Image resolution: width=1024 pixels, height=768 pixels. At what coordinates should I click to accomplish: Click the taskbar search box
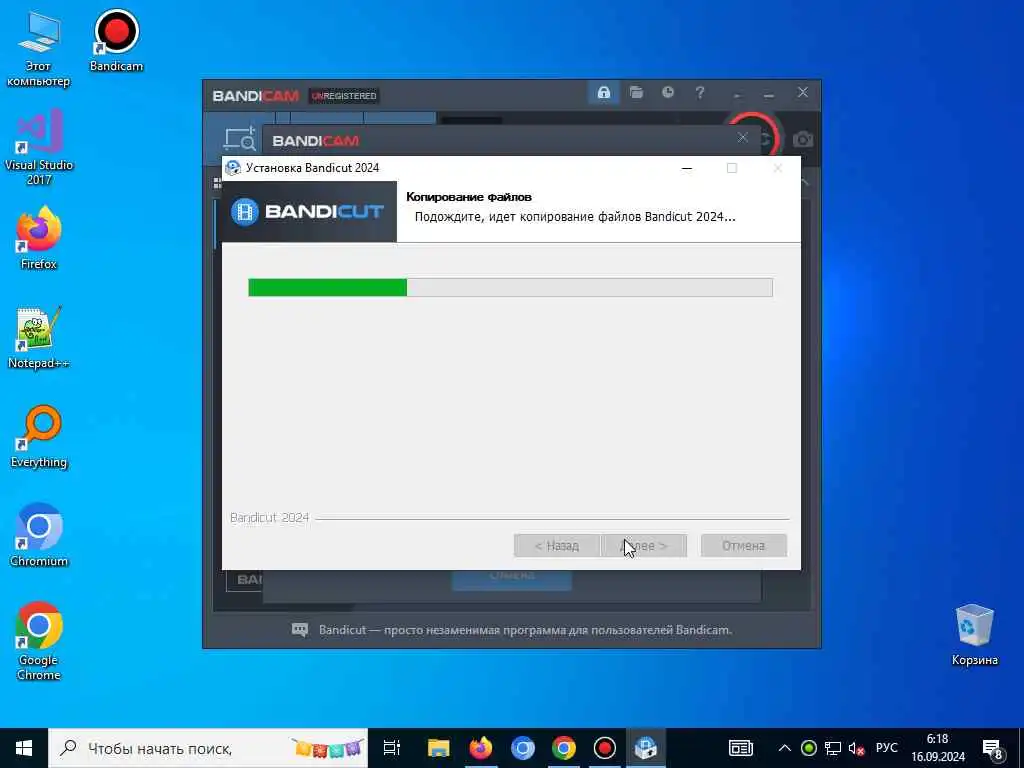click(208, 748)
